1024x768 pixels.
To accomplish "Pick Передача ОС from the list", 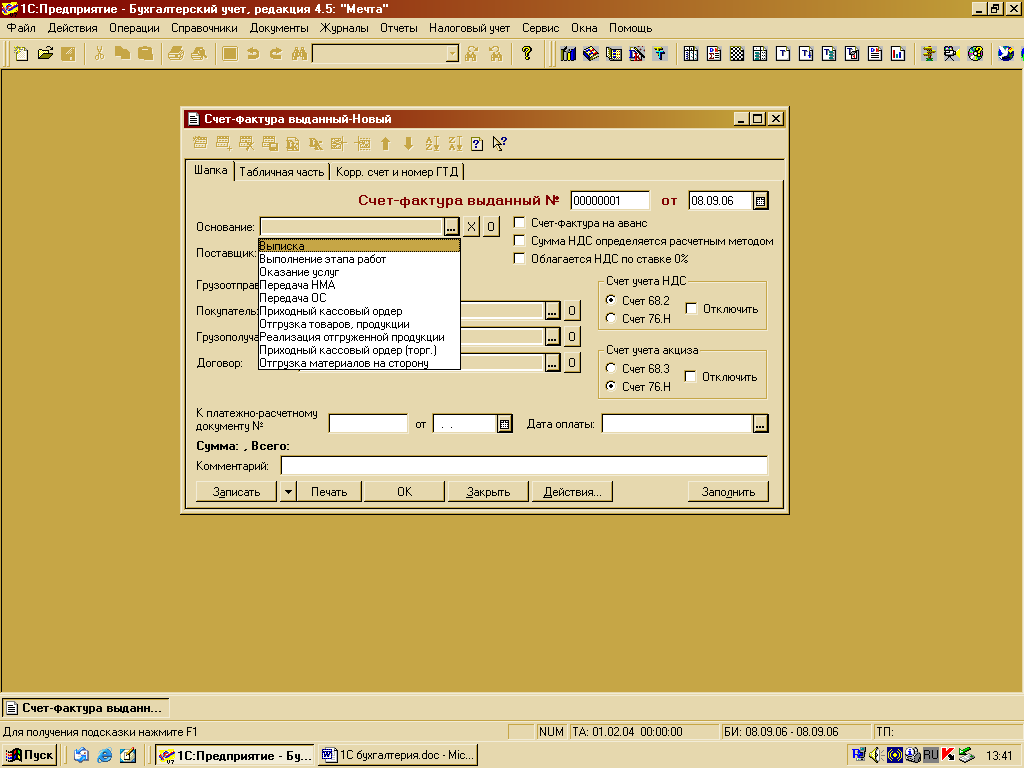I will [359, 298].
